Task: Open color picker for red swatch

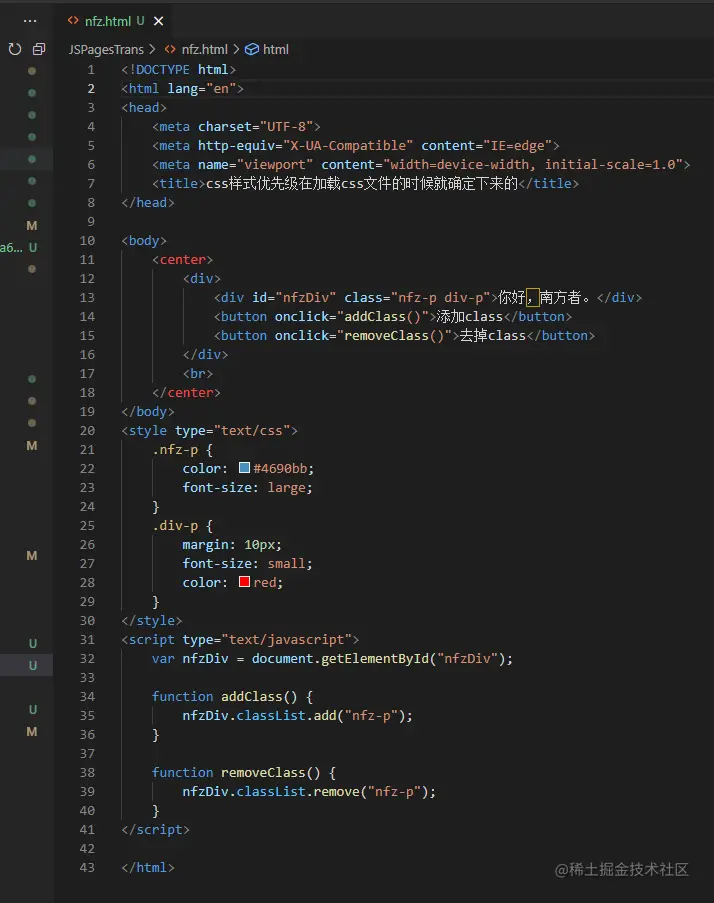Action: pos(244,582)
